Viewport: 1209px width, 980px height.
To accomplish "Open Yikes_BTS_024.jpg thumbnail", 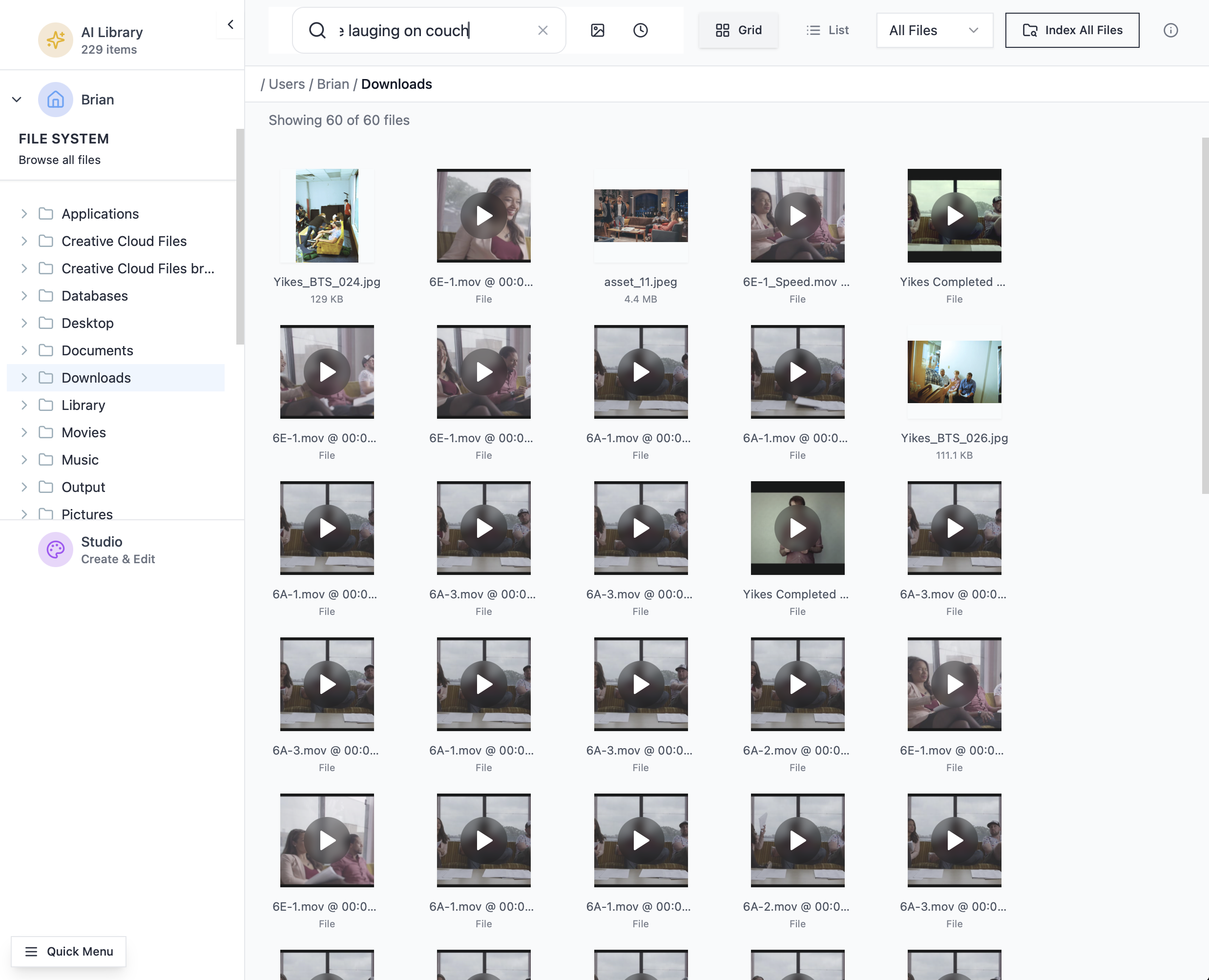I will (326, 216).
